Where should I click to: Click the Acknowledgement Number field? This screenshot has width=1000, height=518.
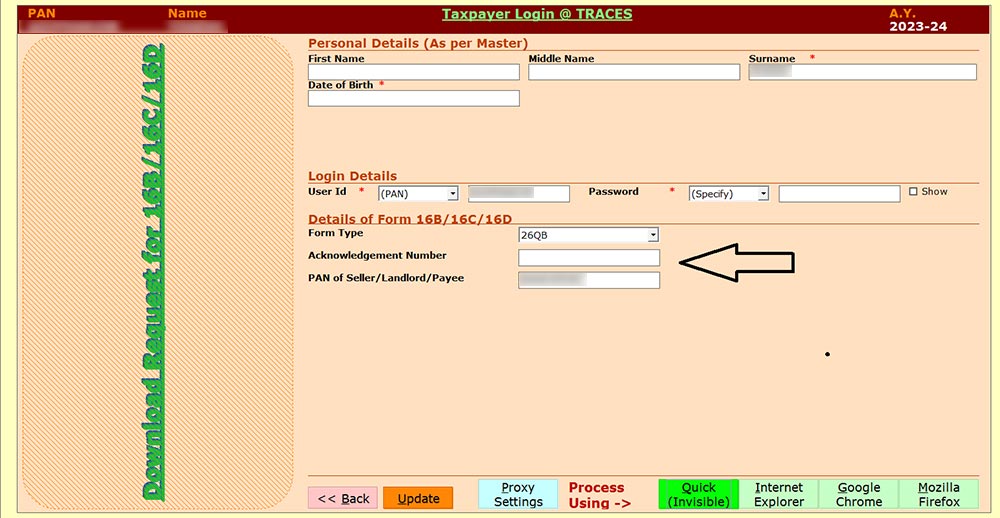pyautogui.click(x=589, y=258)
